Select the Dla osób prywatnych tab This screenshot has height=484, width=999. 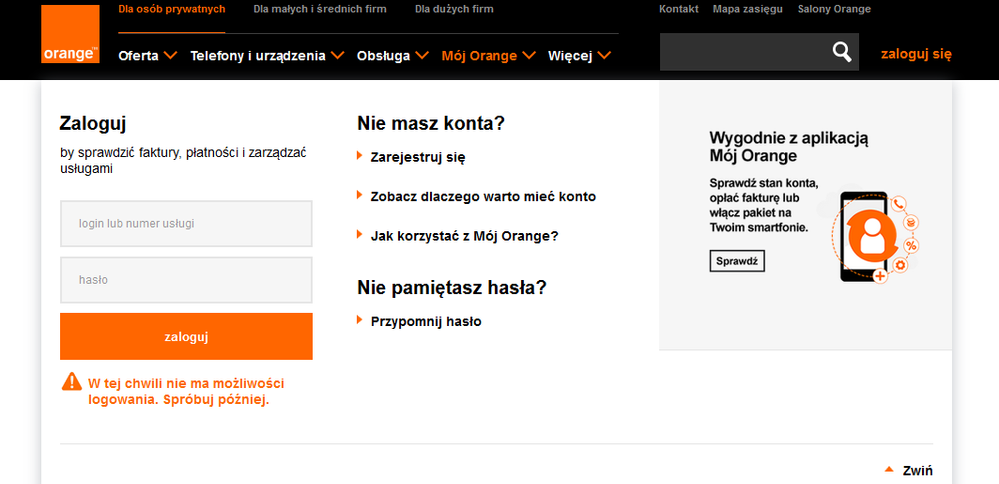tap(171, 9)
